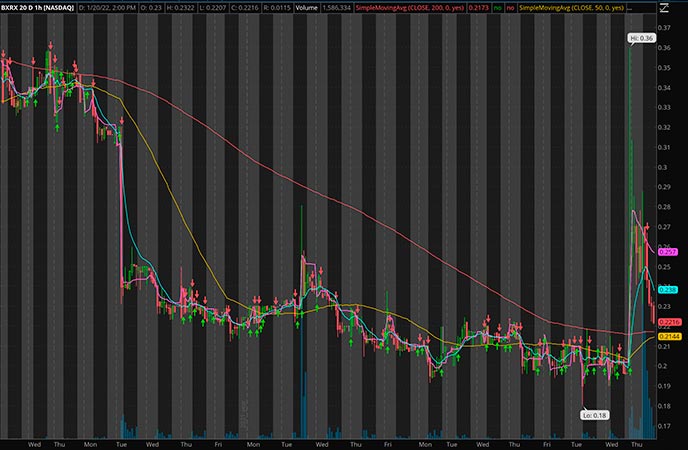This screenshot has height=450, width=688.
Task: Open SimpleMovingAvg (CLOSE, 50, 0, yes) study label
Action: pos(572,8)
